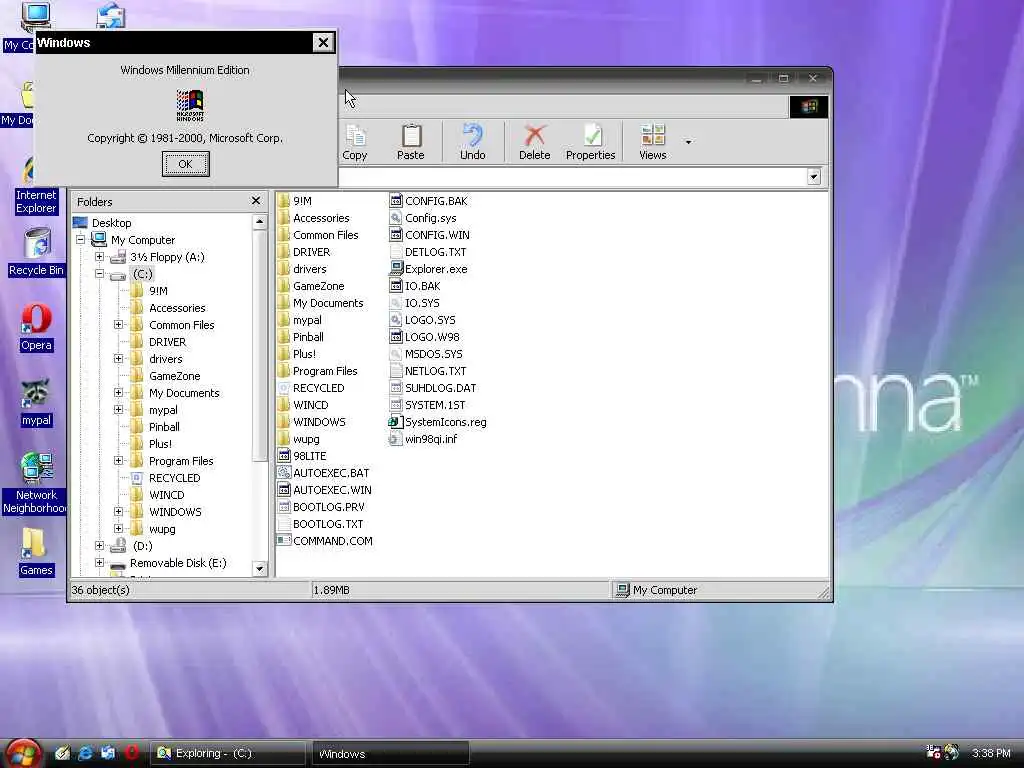Close the Folders pane

coord(256,200)
